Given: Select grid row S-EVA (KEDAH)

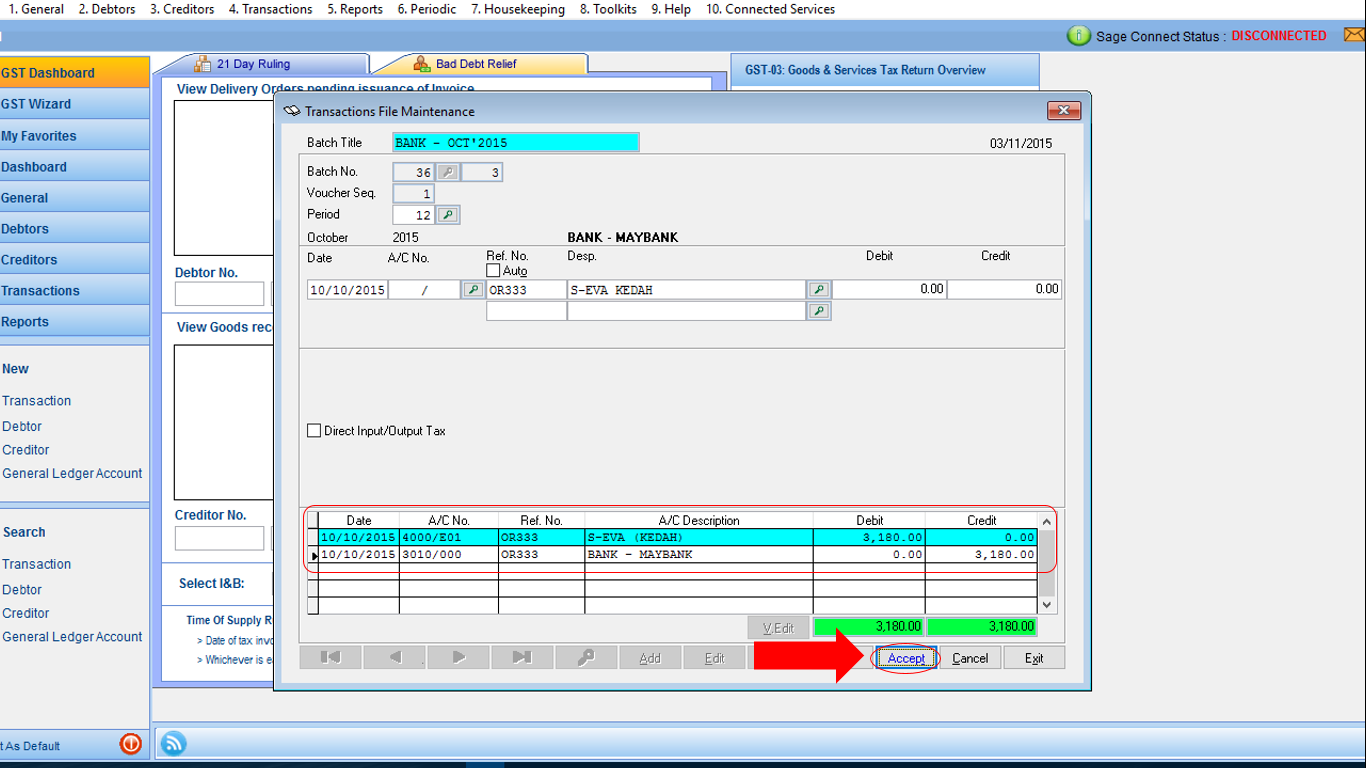Looking at the screenshot, I should tap(677, 537).
